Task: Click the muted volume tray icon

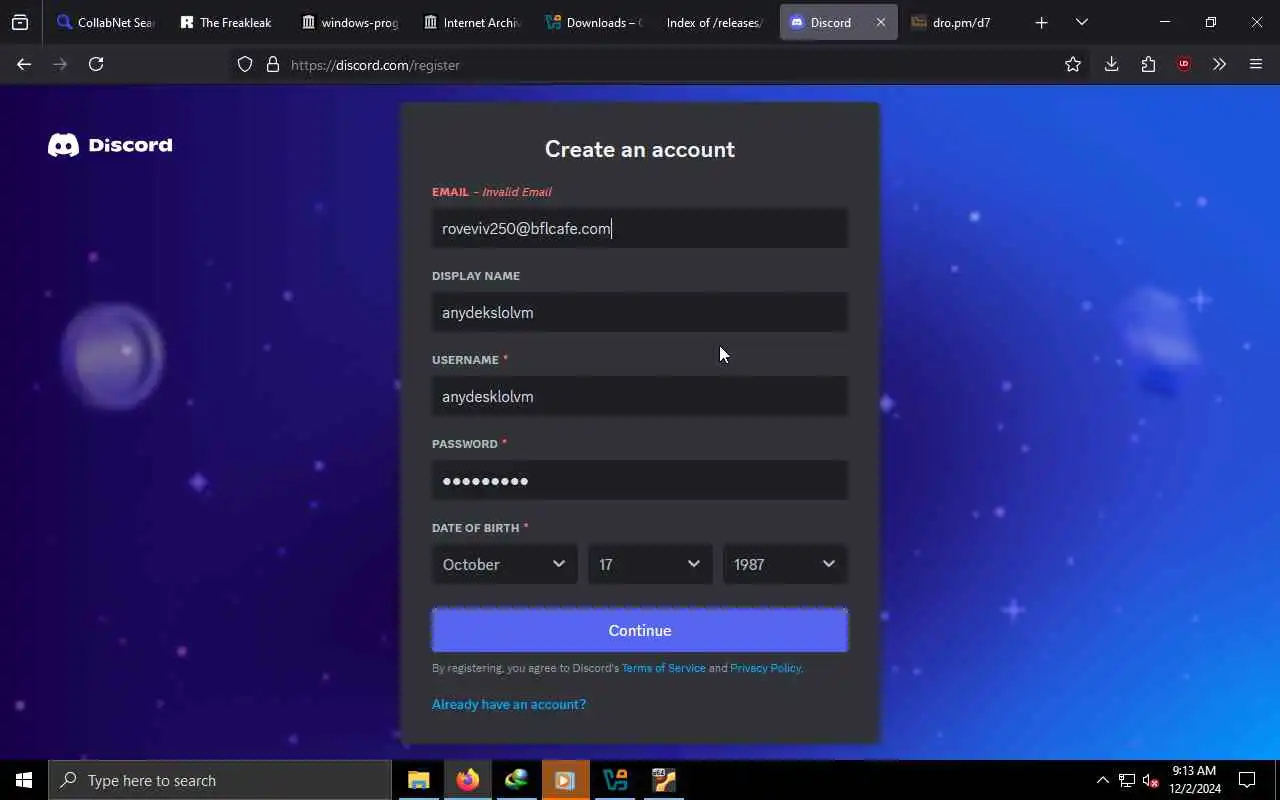Action: pos(1151,780)
